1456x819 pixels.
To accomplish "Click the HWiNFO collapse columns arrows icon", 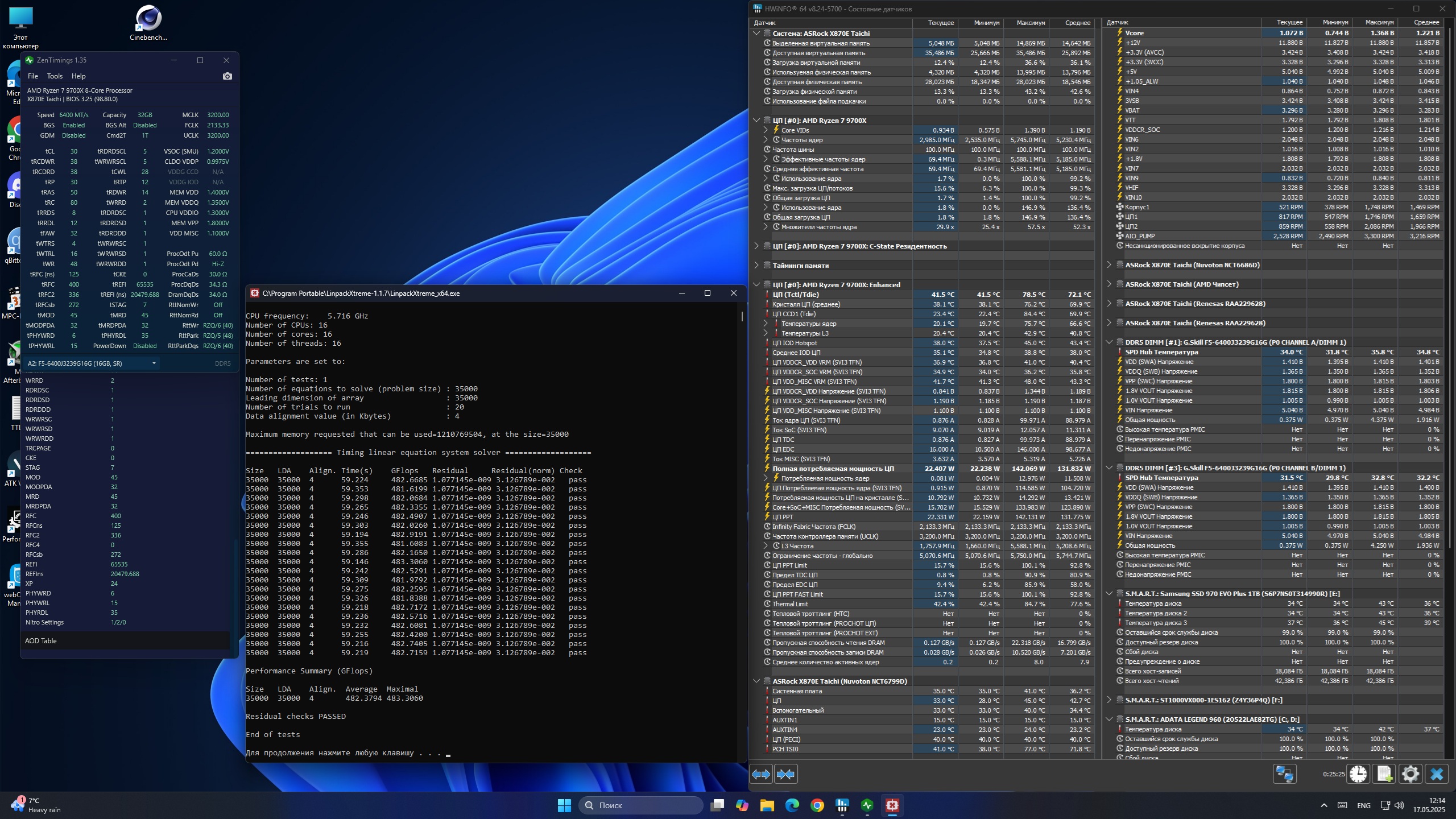I will [785, 774].
